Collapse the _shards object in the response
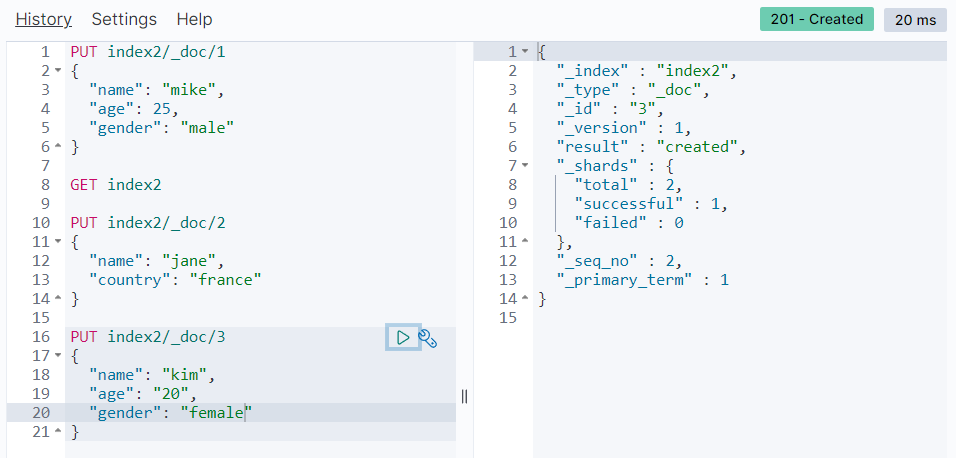Screen dimensions: 956x458 [x=526, y=166]
